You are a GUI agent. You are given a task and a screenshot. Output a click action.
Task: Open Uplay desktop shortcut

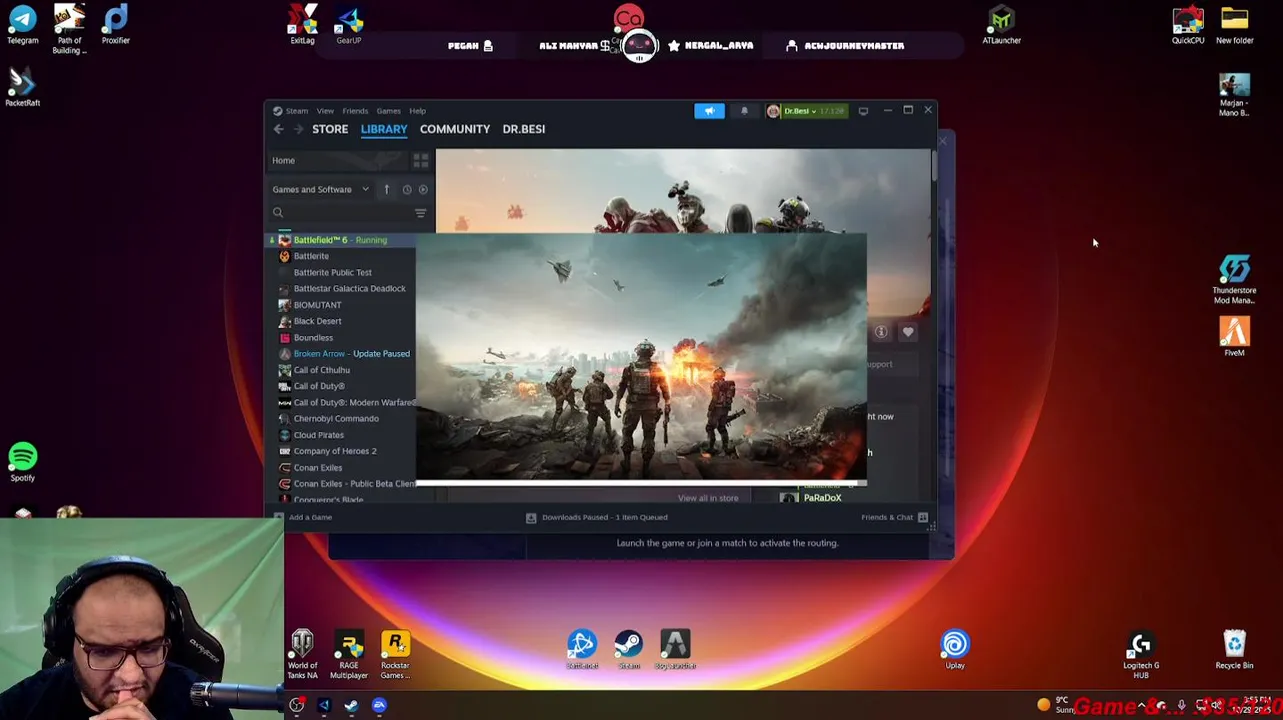pos(955,650)
